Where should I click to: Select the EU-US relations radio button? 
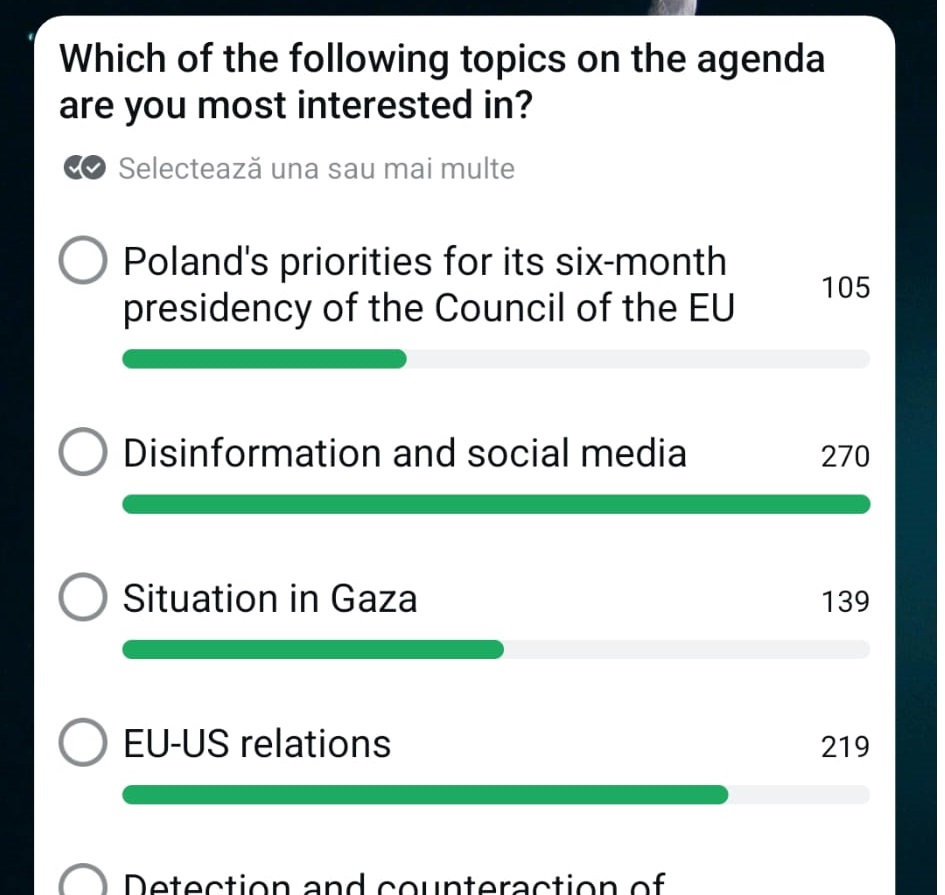[x=83, y=742]
